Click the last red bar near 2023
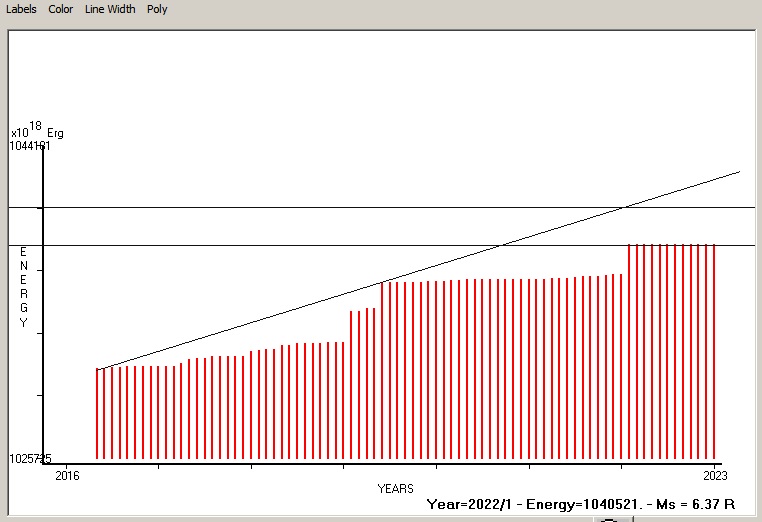The width and height of the screenshot is (762, 522). pyautogui.click(x=715, y=350)
